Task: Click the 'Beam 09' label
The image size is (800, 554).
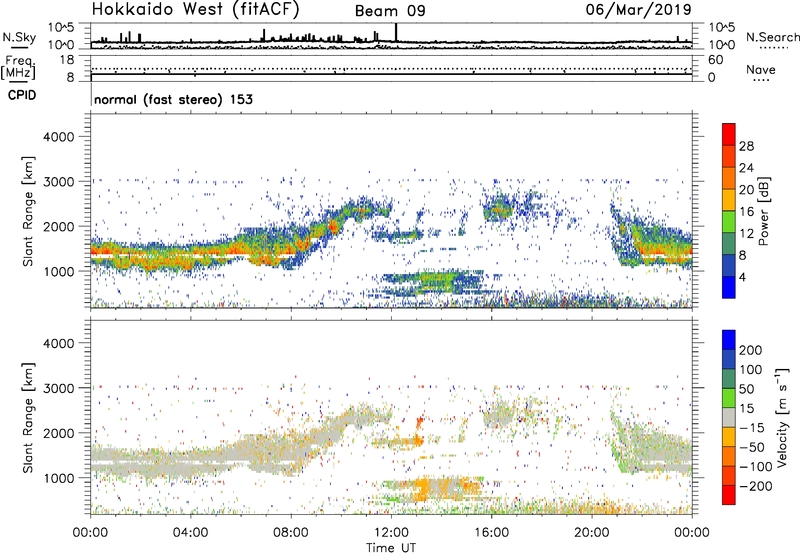Action: (x=390, y=11)
